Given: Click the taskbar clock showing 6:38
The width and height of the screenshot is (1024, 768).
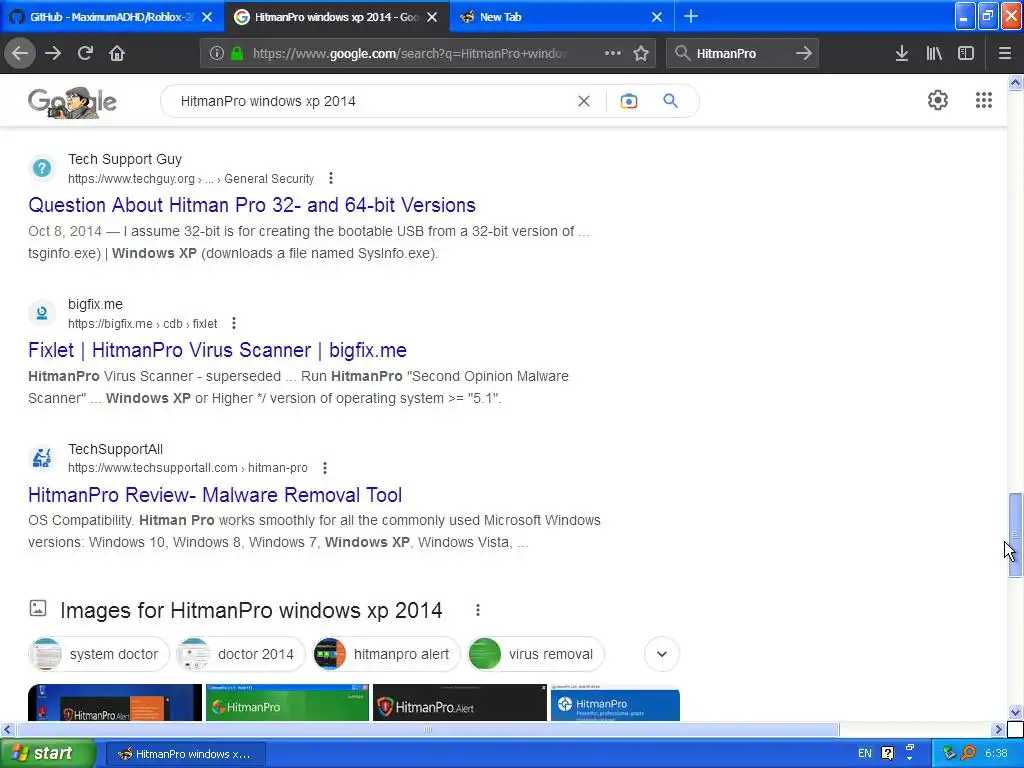Looking at the screenshot, I should click(996, 753).
